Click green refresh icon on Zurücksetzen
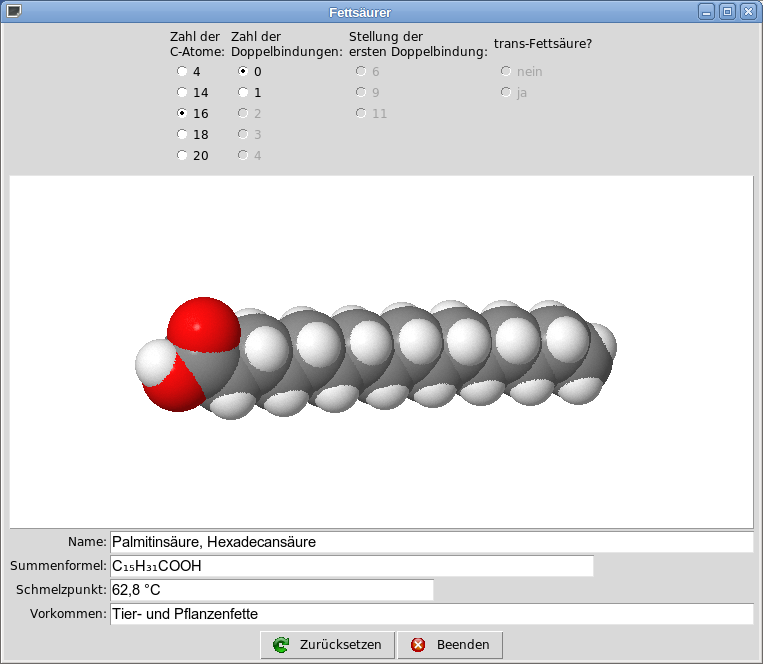 click(x=281, y=645)
